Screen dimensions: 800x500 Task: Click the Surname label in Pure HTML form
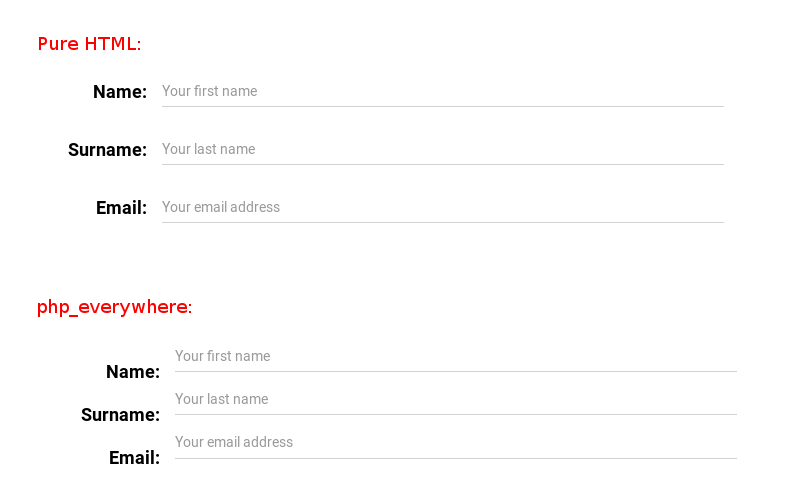108,150
